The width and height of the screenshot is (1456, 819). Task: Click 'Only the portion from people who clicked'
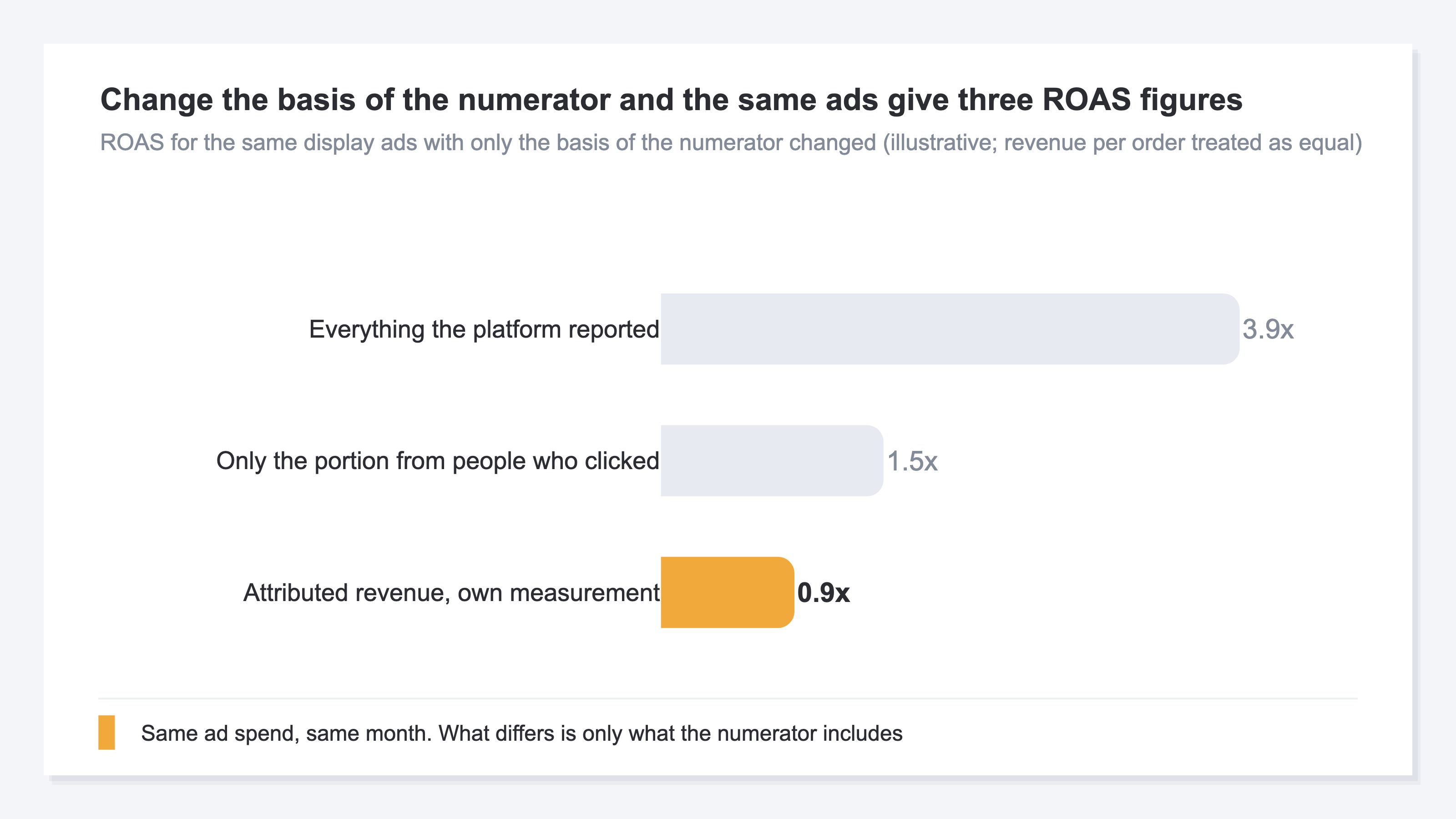tap(437, 460)
